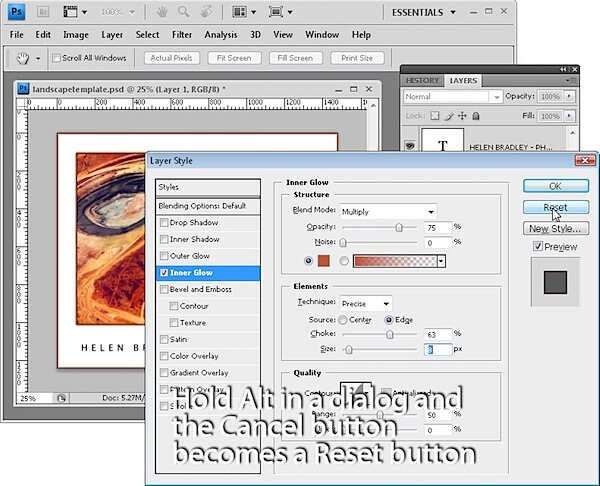Uncheck the Preview checkbox

click(538, 246)
